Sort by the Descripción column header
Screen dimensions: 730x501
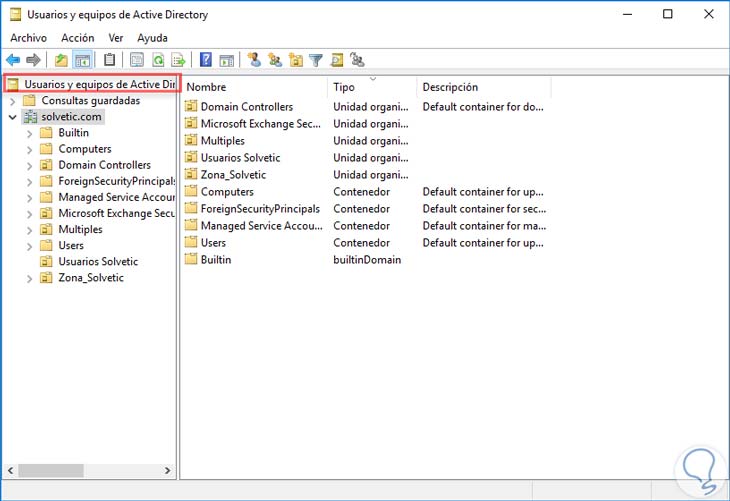[x=484, y=87]
